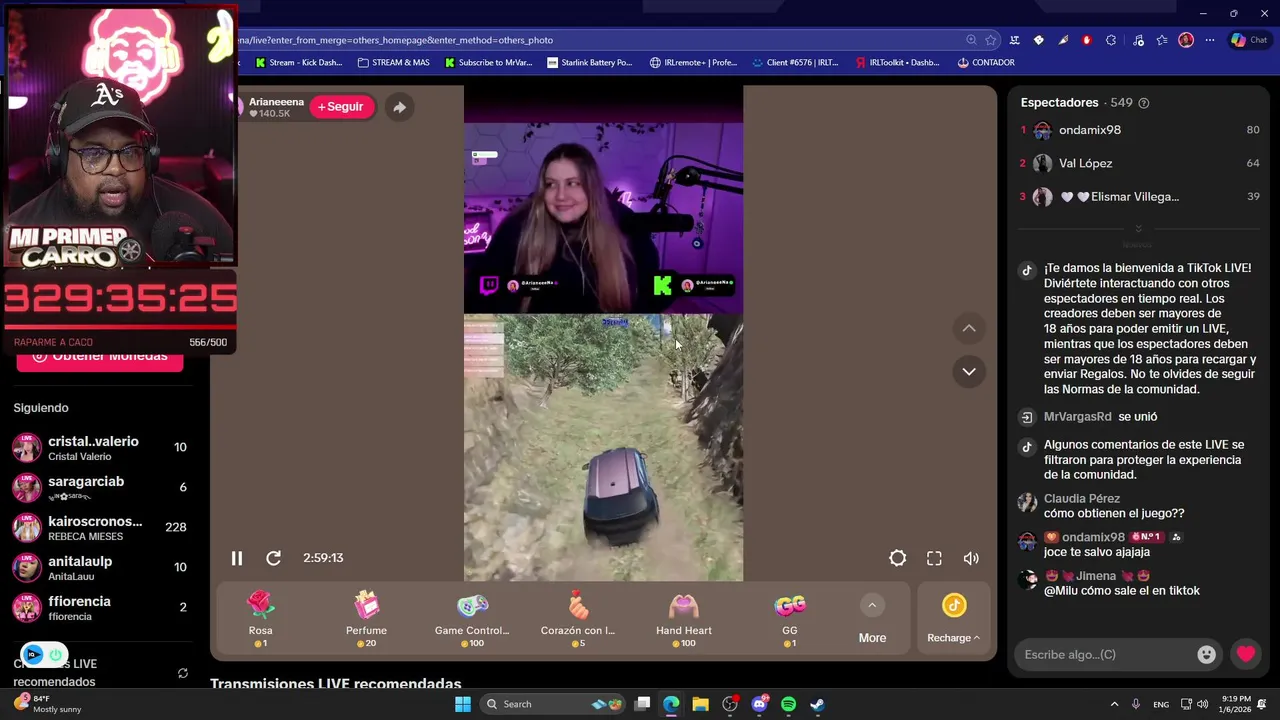Click MrVargasRd joined message name
The height and width of the screenshot is (720, 1280).
[x=1078, y=416]
